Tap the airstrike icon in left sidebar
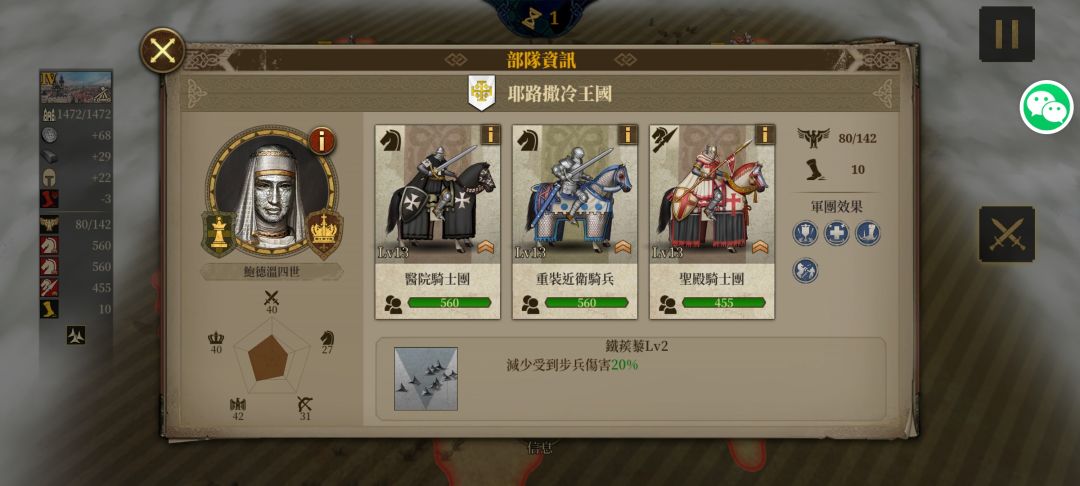 (76, 335)
